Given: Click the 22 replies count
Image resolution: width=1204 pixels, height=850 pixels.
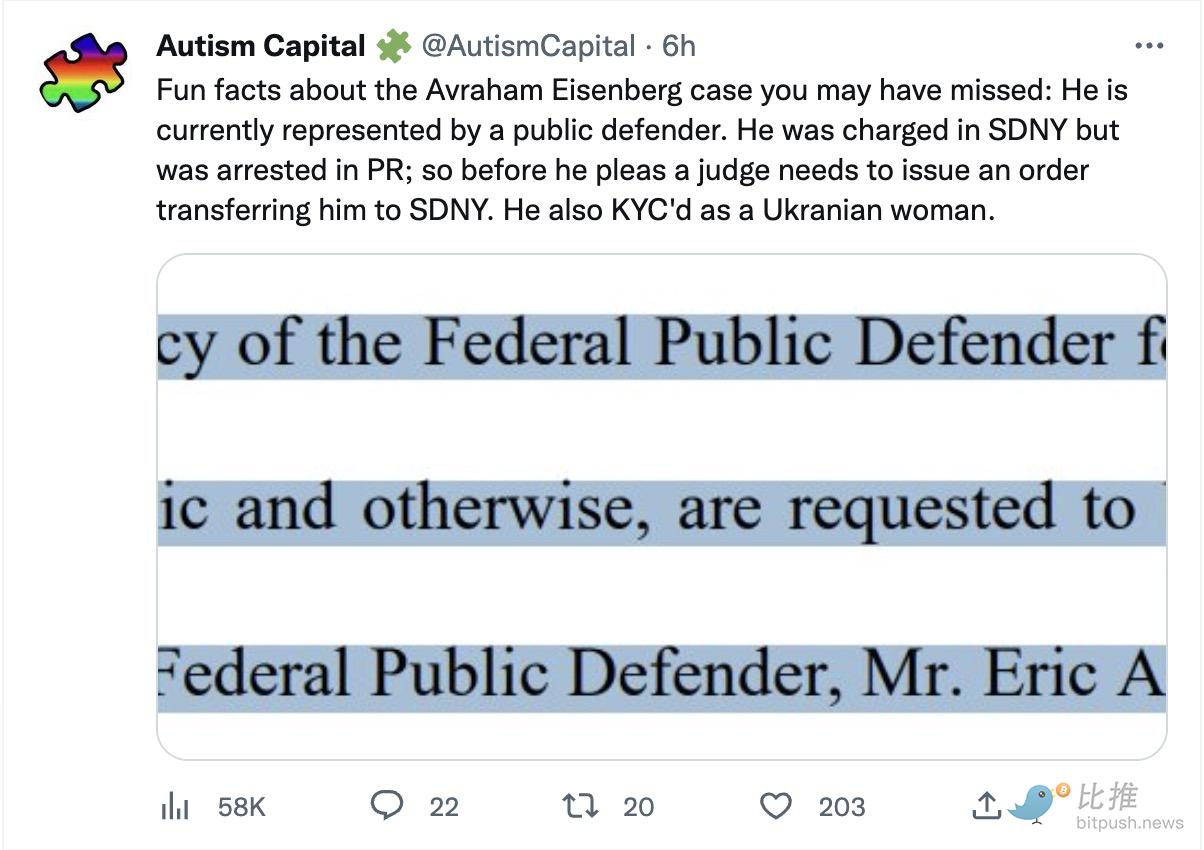Looking at the screenshot, I should click(444, 807).
